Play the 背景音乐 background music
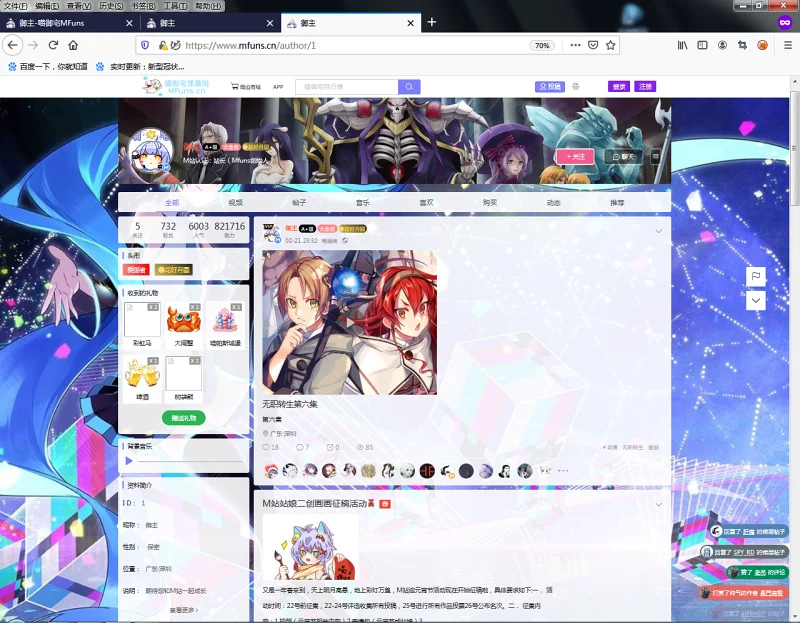Viewport: 800px width, 623px height. click(x=129, y=461)
